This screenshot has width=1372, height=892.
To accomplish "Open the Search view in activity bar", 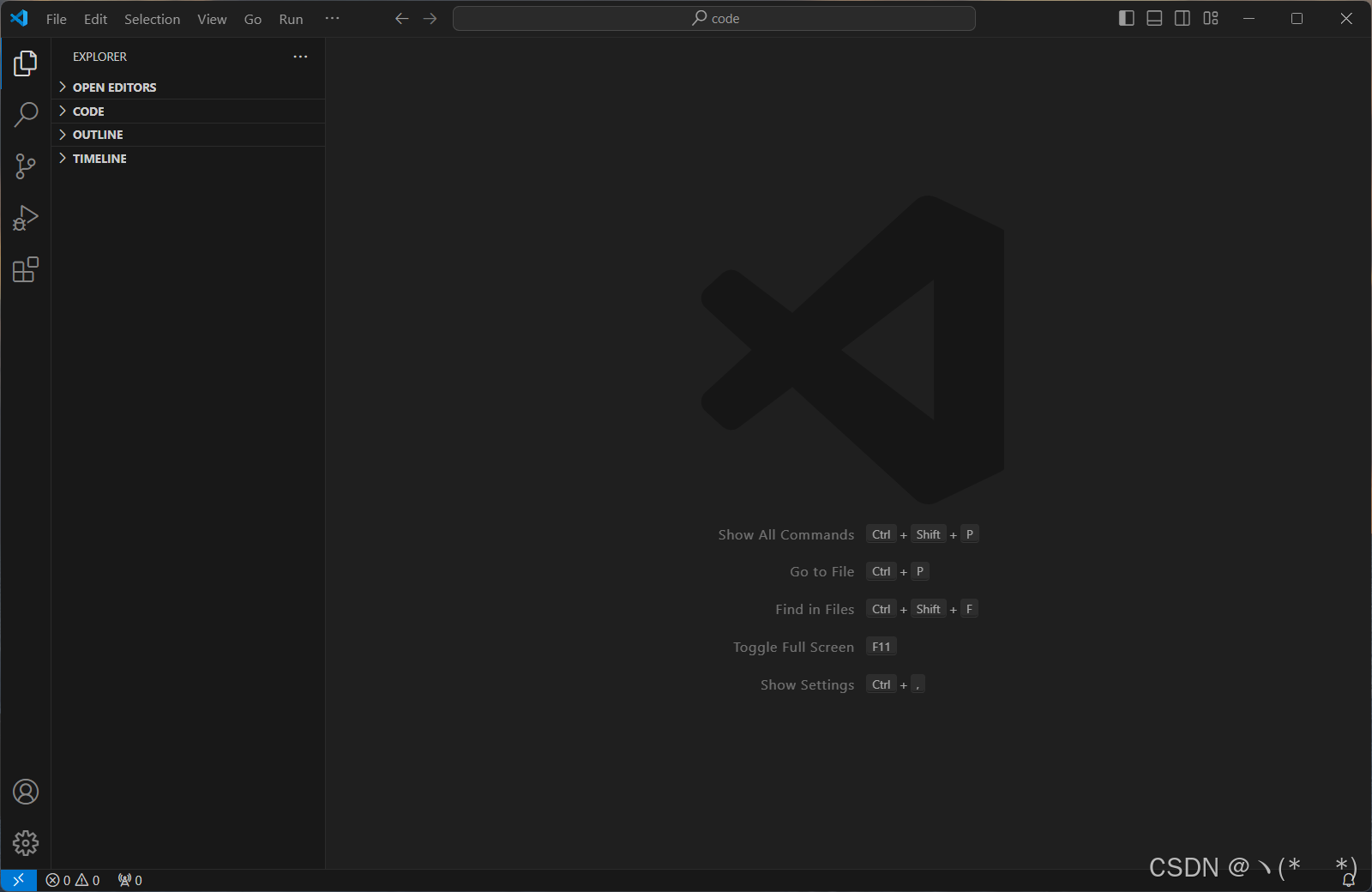I will point(26,115).
